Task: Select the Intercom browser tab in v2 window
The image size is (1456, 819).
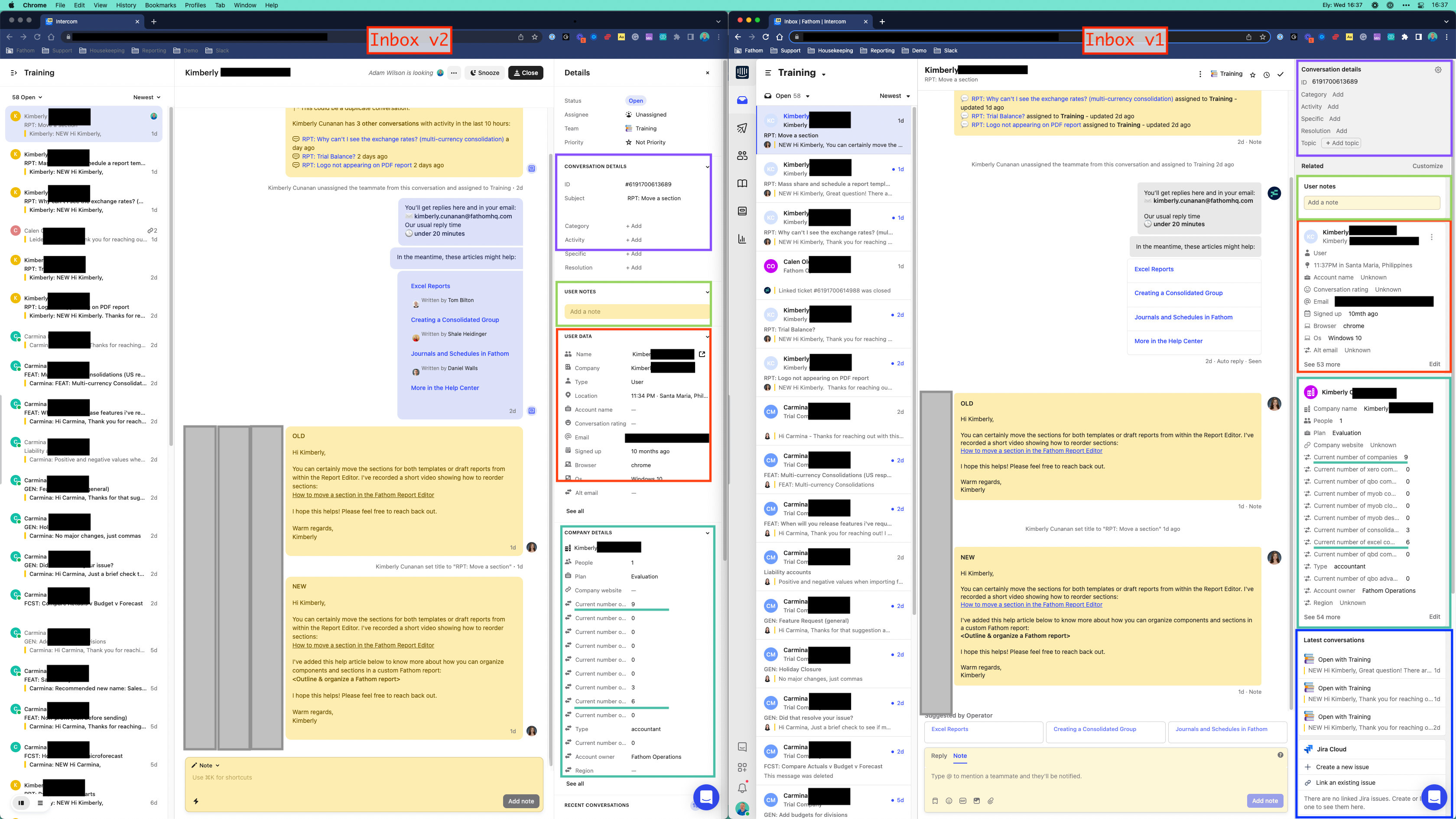Action: (92, 22)
